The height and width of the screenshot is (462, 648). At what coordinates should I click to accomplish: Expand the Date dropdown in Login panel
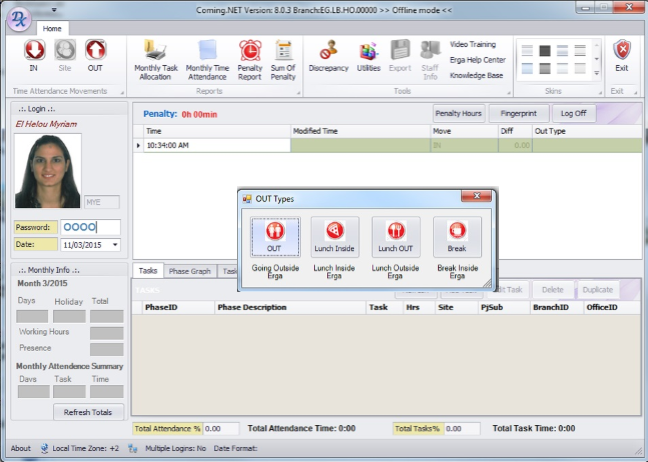coord(115,244)
